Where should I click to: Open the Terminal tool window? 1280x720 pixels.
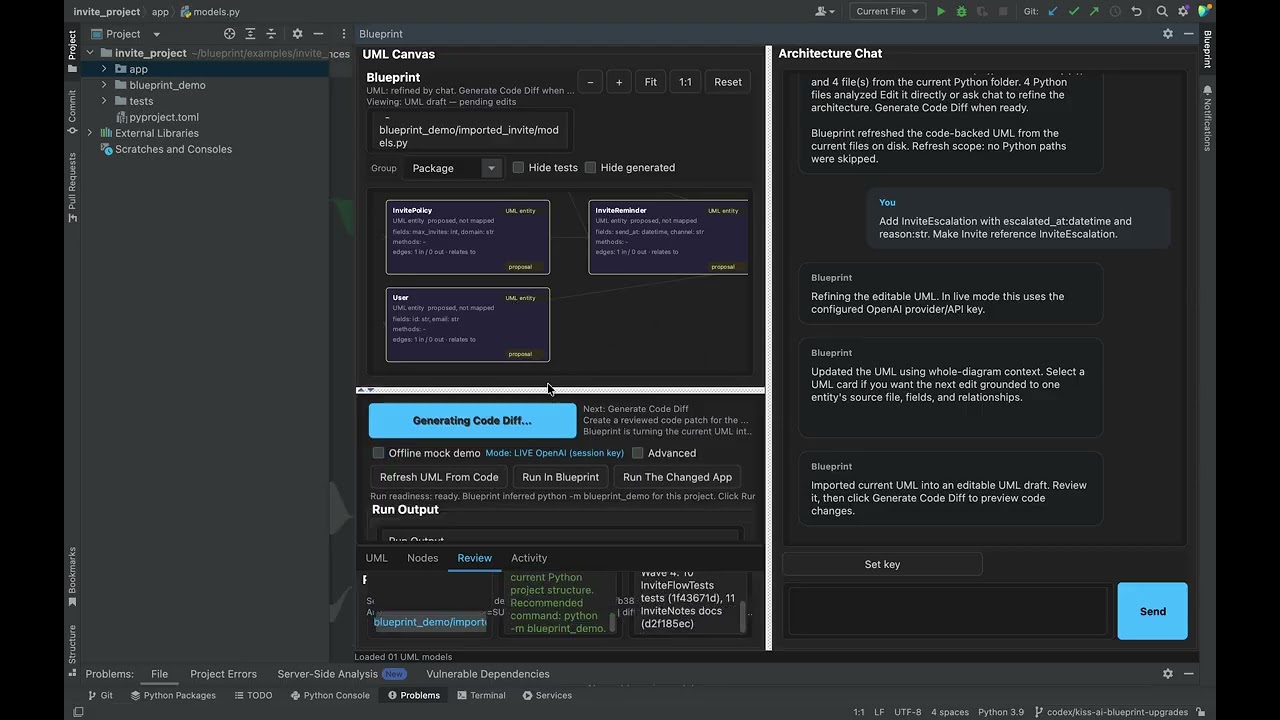pos(479,695)
